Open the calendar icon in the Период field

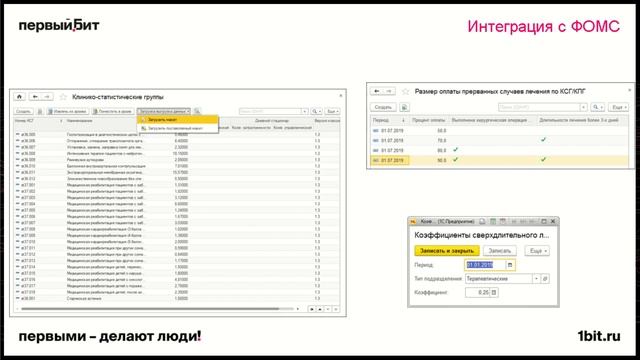510,265
